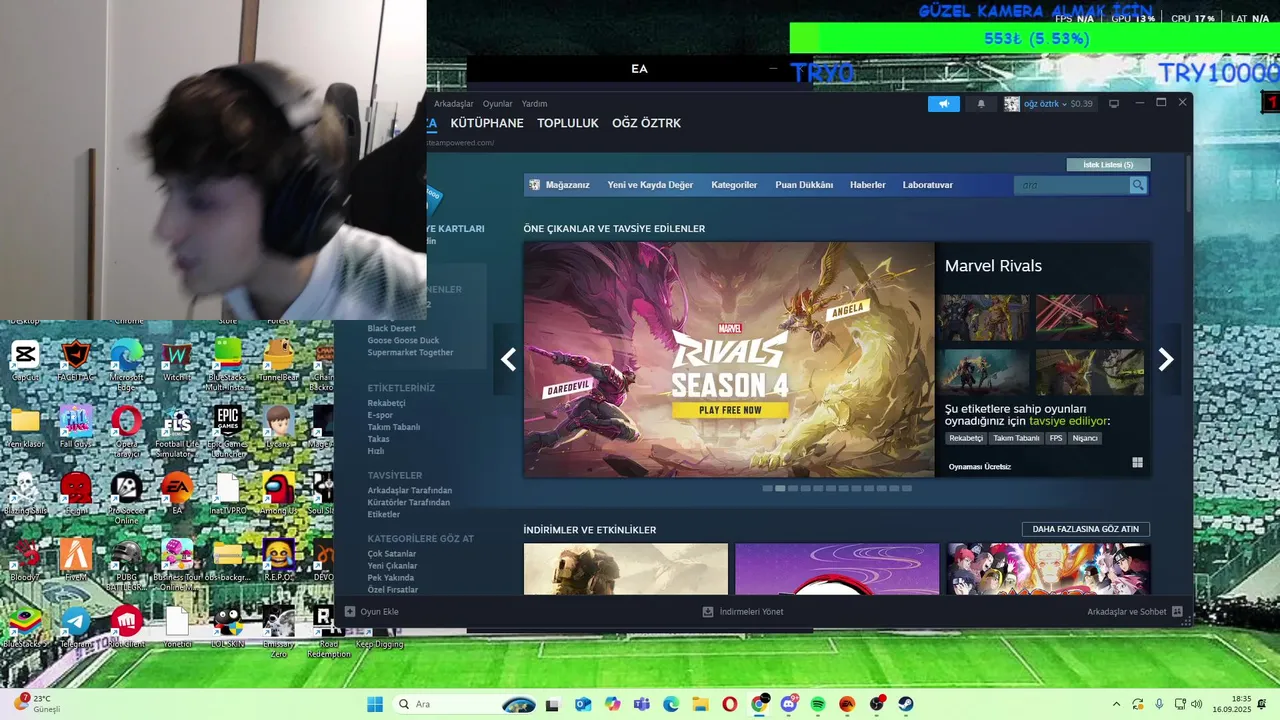Viewport: 1280px width, 720px height.
Task: Click the store search magnifier icon
Action: tap(1137, 185)
